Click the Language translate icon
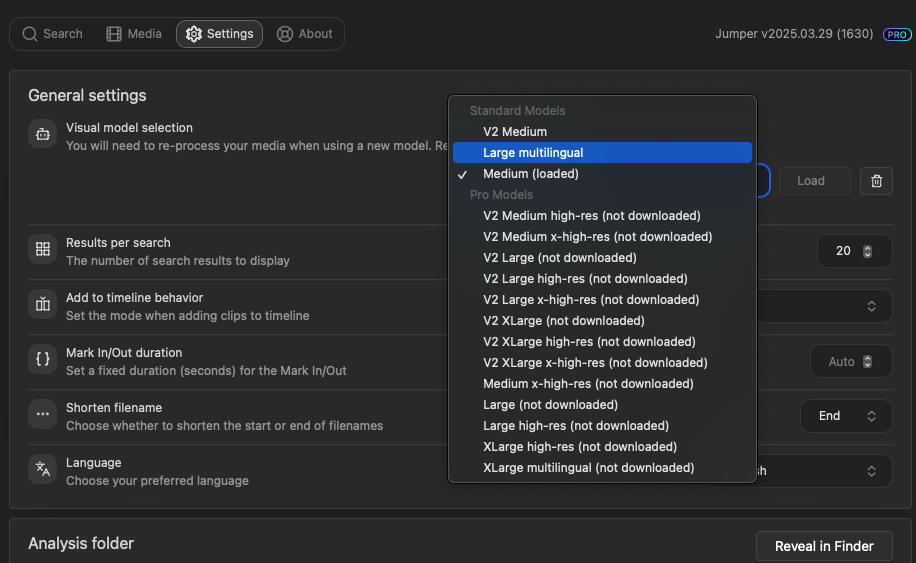The height and width of the screenshot is (563, 916). tap(43, 469)
